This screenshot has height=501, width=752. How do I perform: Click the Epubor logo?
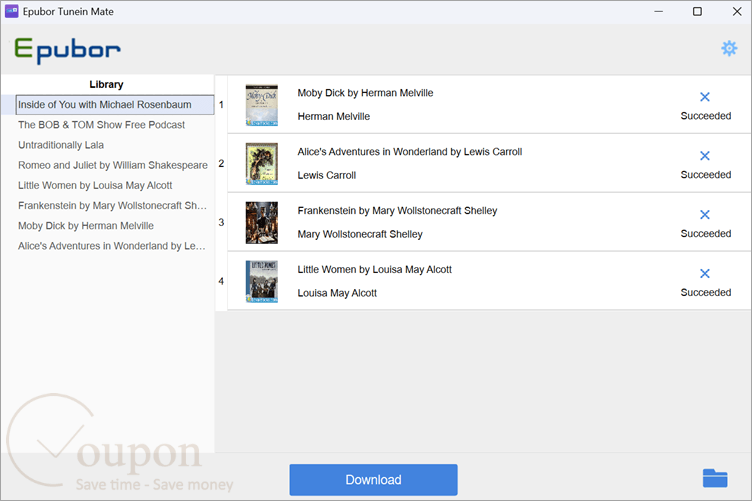click(x=67, y=50)
